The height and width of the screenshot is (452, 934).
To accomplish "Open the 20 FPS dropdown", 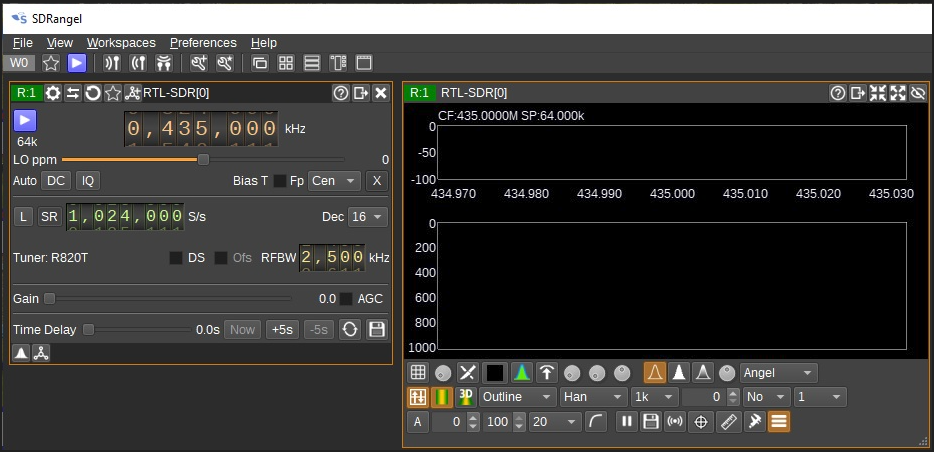I will 555,422.
